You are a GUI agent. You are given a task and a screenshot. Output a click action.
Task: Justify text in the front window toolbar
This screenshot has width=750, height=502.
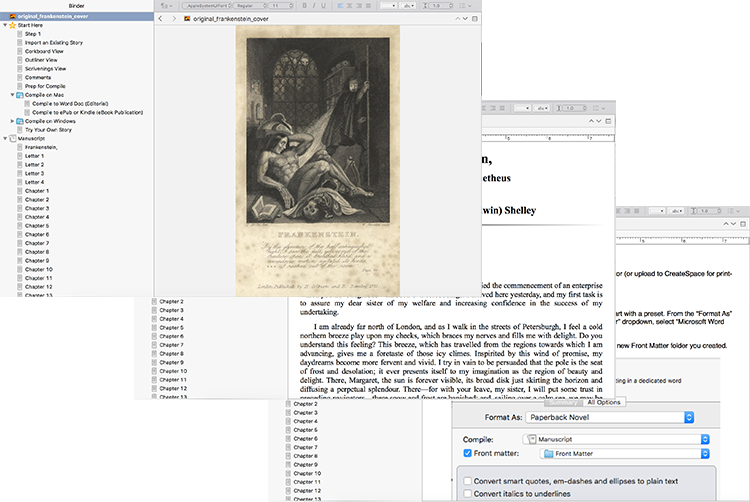pyautogui.click(x=368, y=6)
